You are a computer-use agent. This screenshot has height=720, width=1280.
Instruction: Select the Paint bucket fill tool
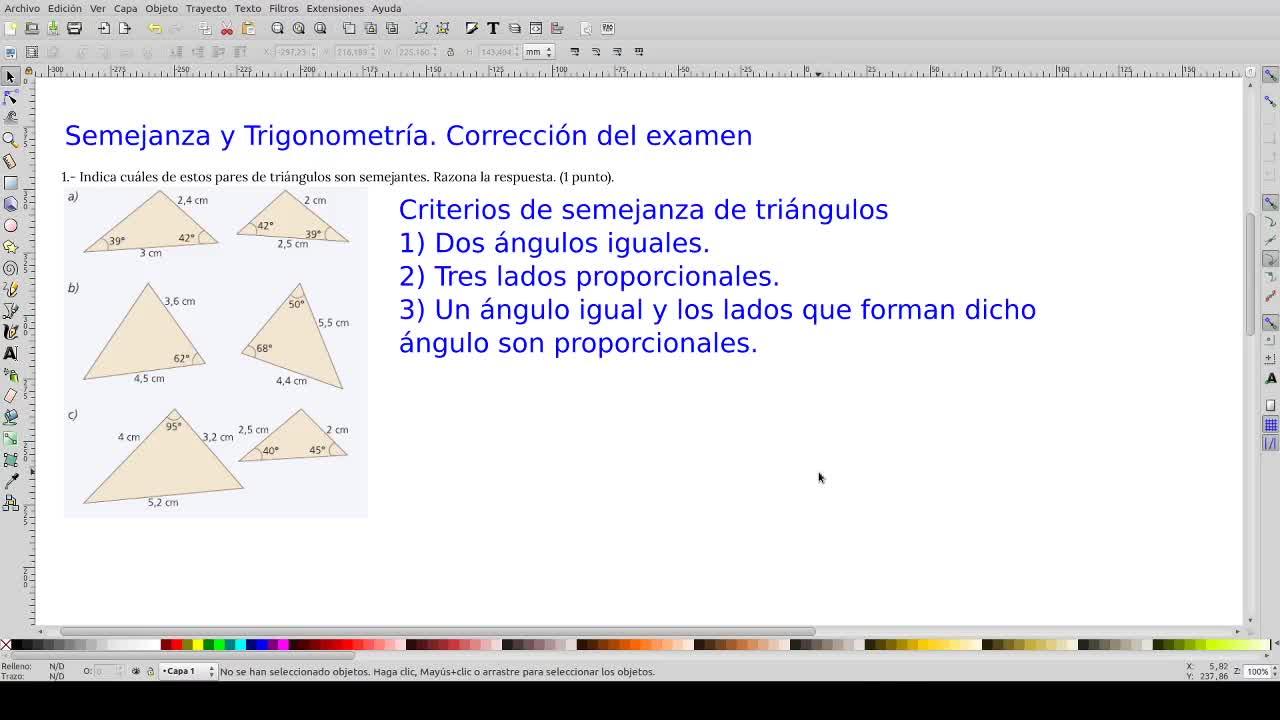point(11,417)
